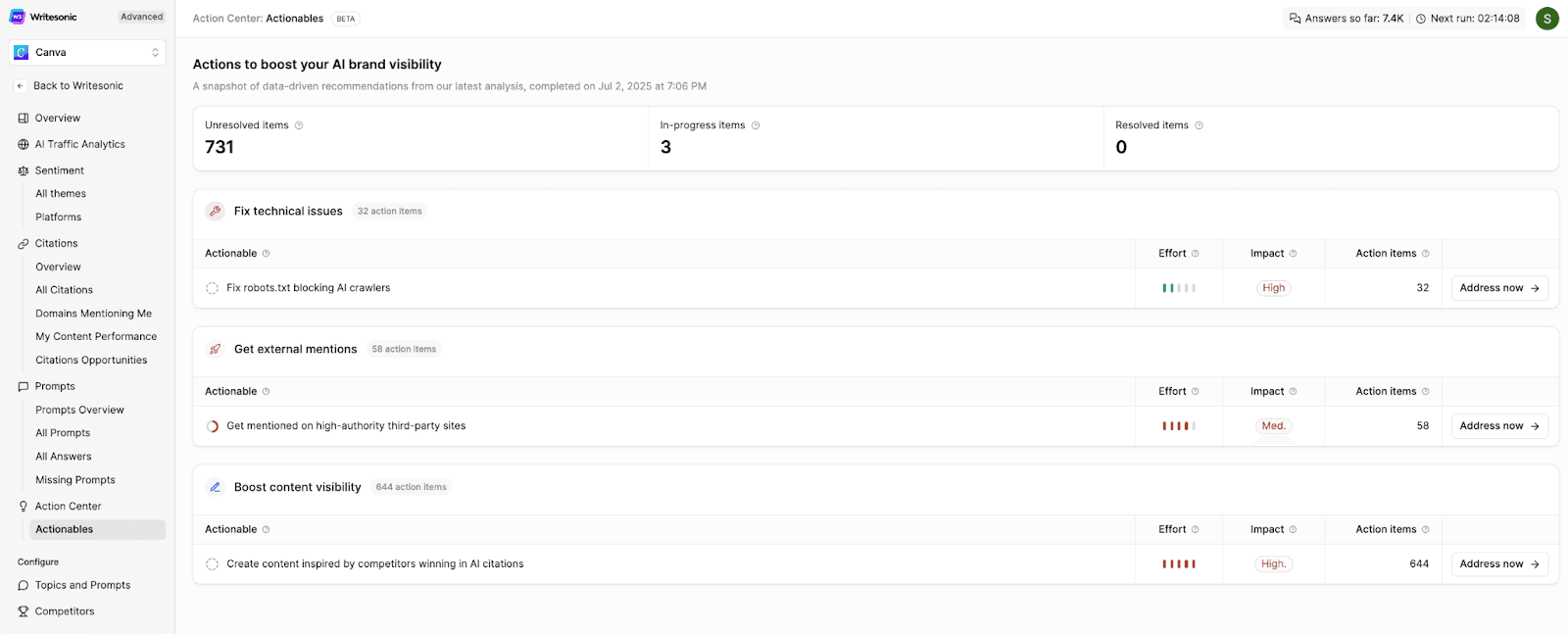
Task: Click the wrench icon beside Fix technical issues
Action: 215,211
